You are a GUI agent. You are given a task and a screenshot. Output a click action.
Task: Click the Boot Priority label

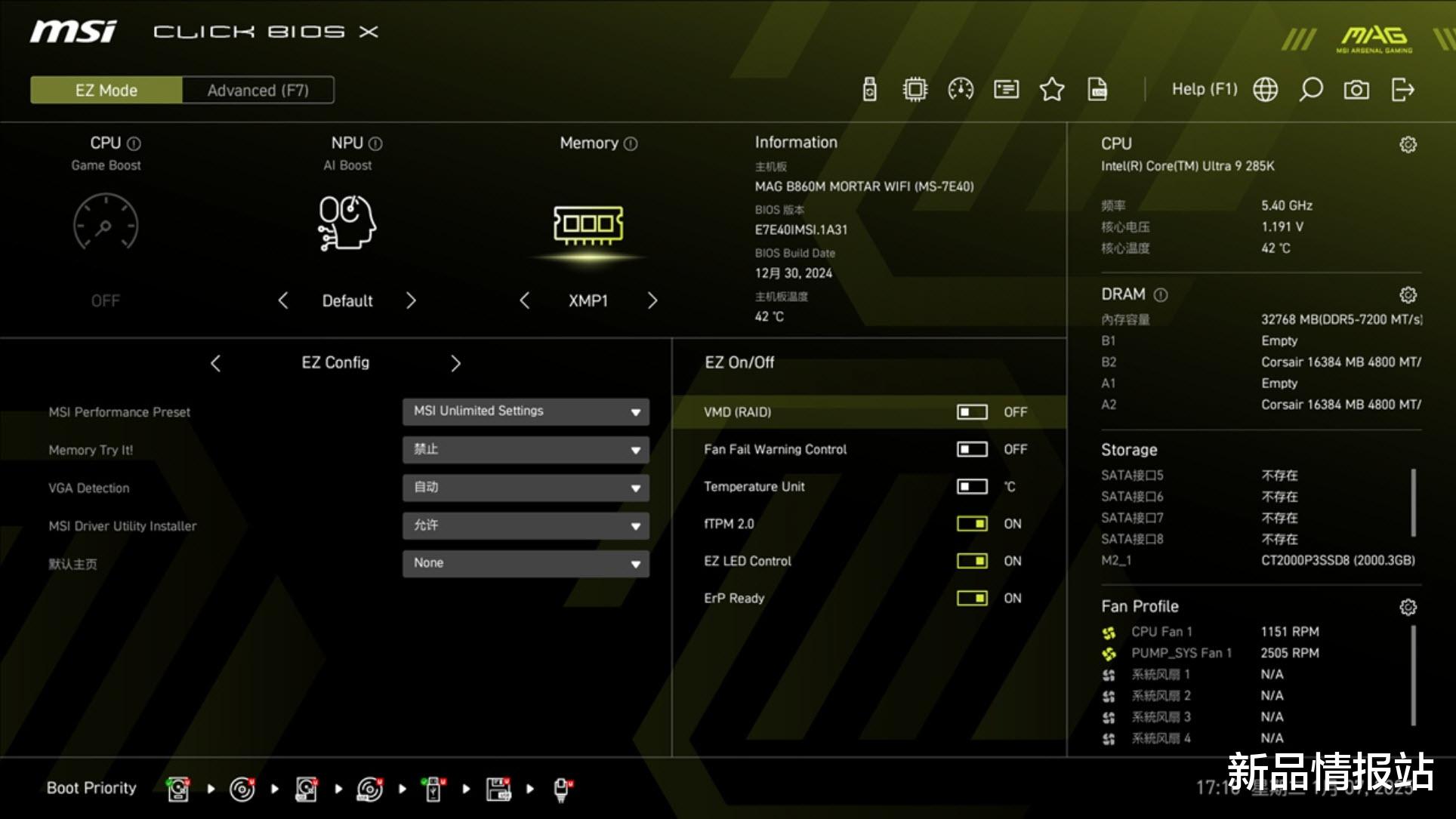coord(91,788)
